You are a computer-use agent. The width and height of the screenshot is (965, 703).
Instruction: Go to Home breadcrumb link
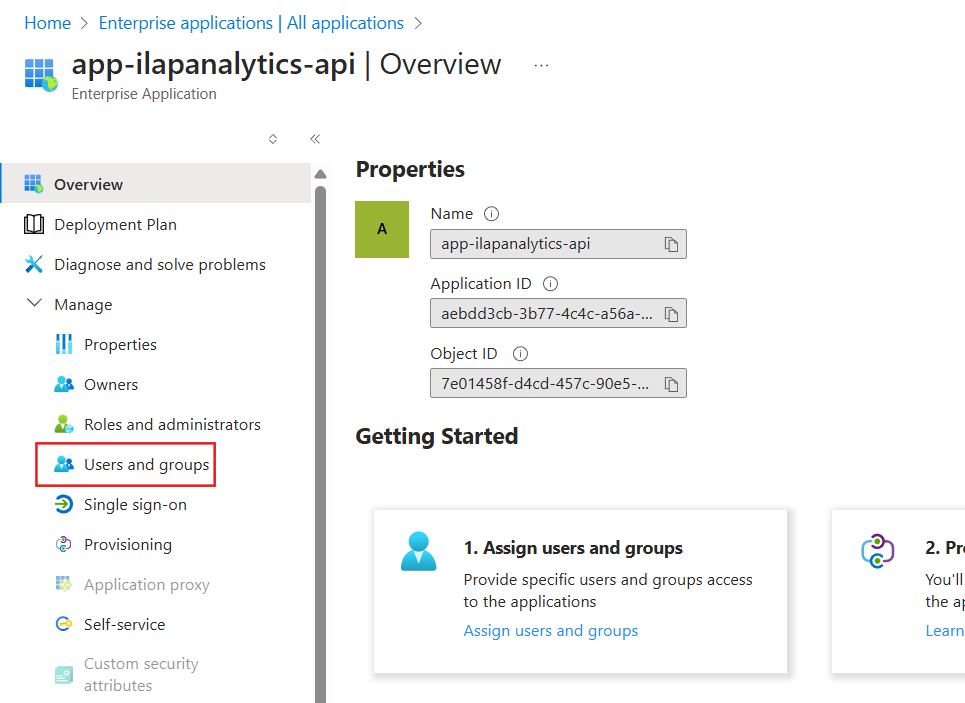(47, 23)
